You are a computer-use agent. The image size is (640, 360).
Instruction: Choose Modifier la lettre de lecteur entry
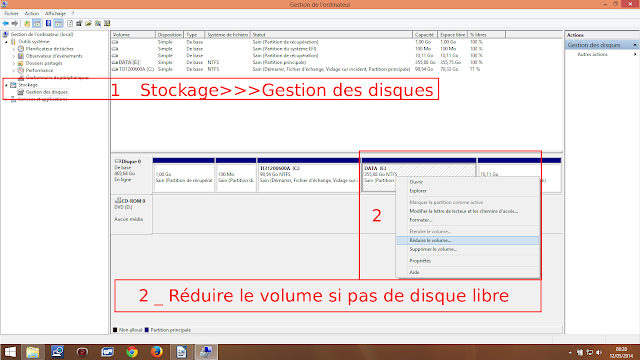(468, 211)
